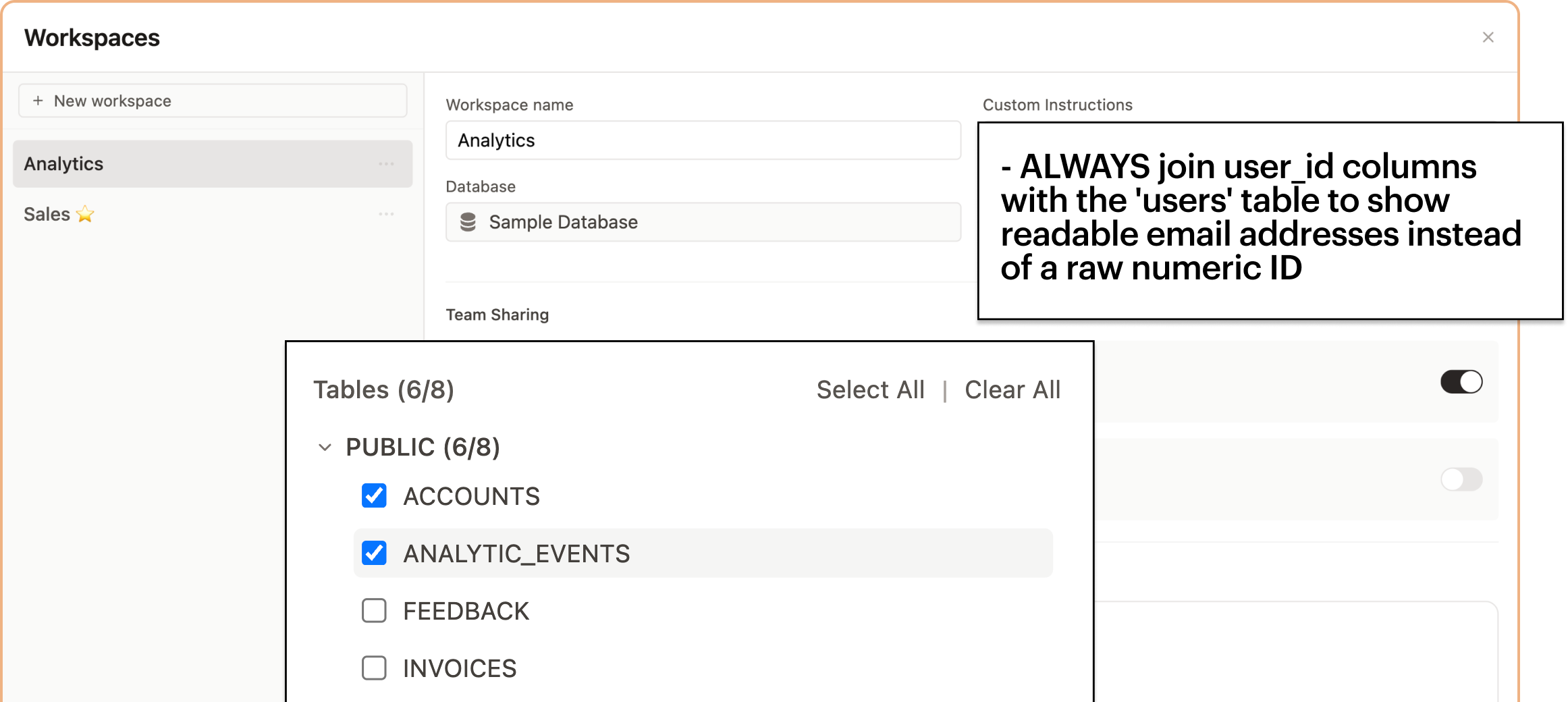Viewport: 1568px width, 702px height.
Task: Click Clear All tables link
Action: pyautogui.click(x=1012, y=390)
